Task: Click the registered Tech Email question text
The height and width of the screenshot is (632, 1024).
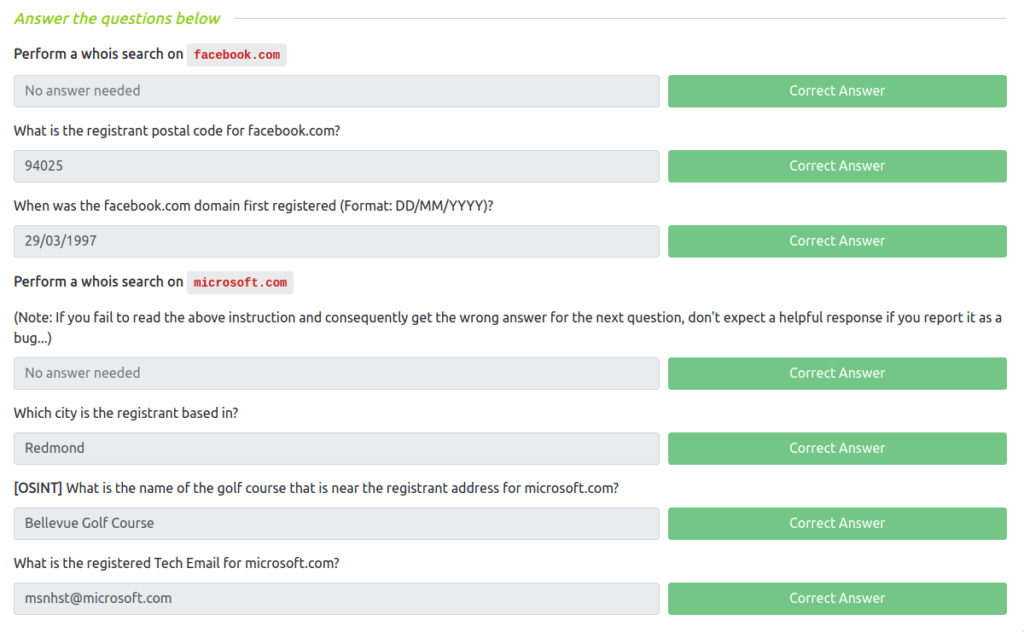Action: pos(176,563)
